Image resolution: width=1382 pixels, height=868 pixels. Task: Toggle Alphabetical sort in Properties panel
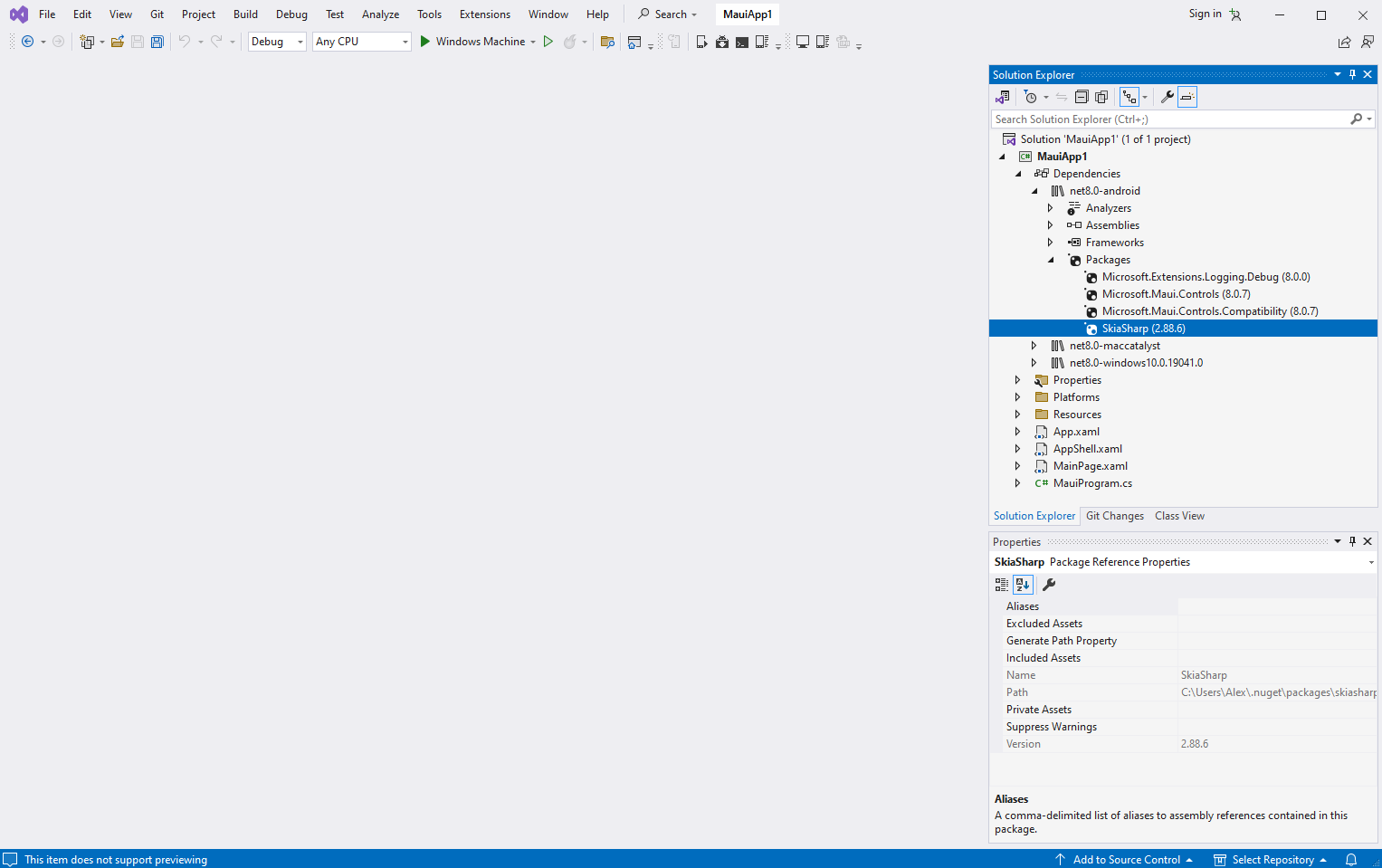(1023, 585)
